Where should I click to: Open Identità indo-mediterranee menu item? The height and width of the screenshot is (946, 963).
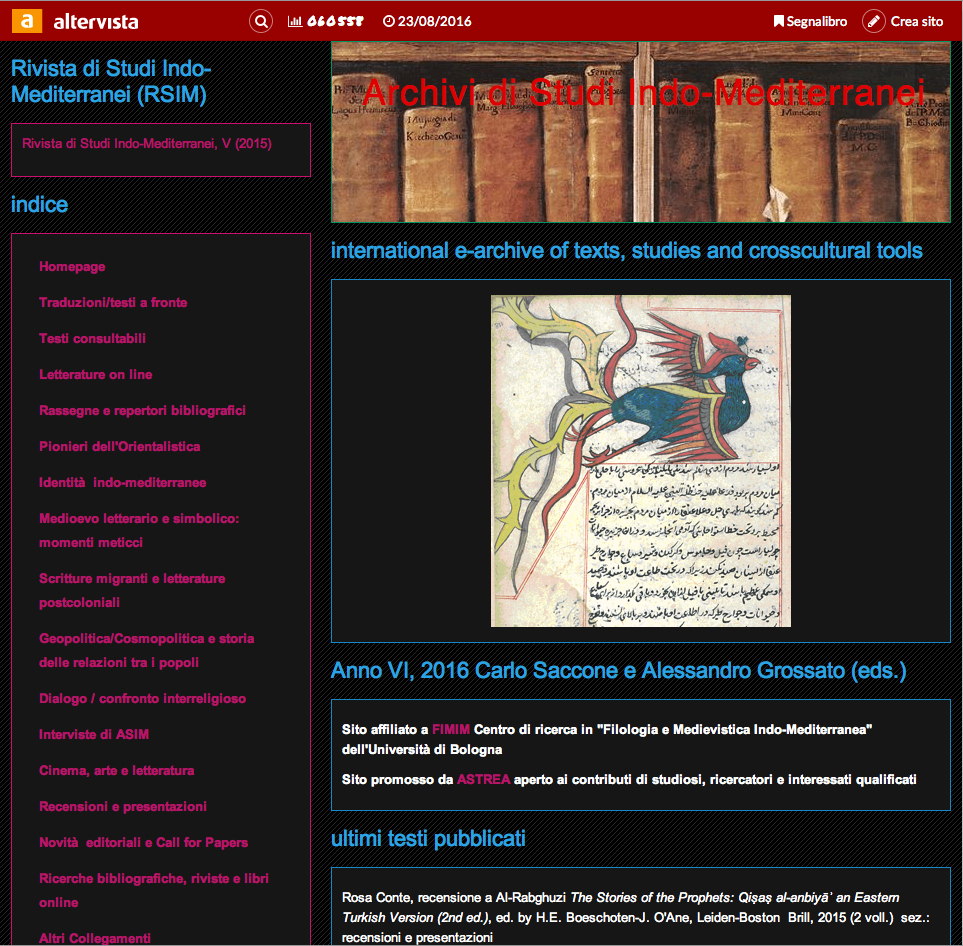122,483
